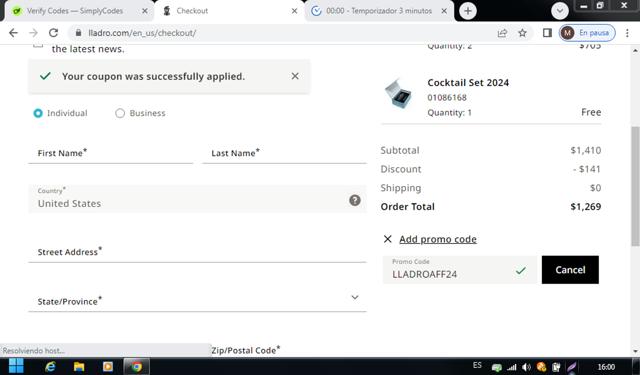The image size is (640, 375).
Task: Collapse promo code section X icon
Action: pyautogui.click(x=388, y=239)
